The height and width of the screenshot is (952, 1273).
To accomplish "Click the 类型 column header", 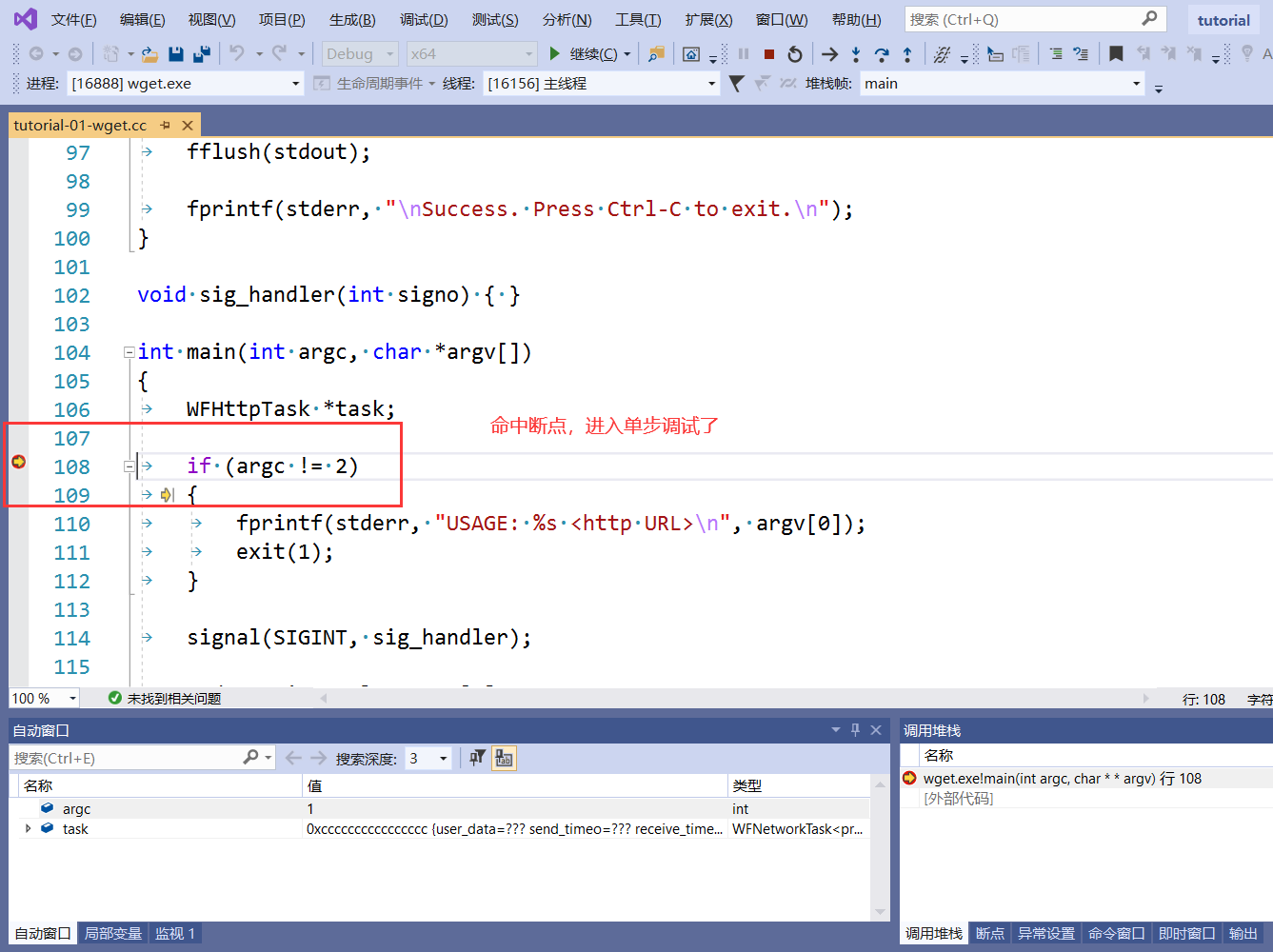I will point(798,785).
